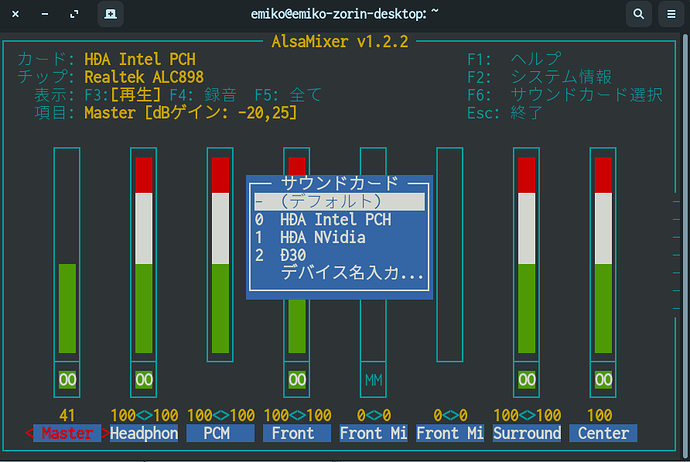Select the Surround channel label

(x=527, y=433)
